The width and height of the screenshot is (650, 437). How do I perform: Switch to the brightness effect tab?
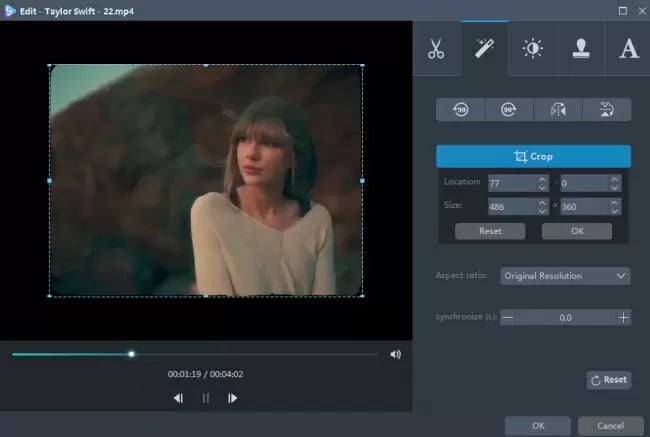click(532, 49)
